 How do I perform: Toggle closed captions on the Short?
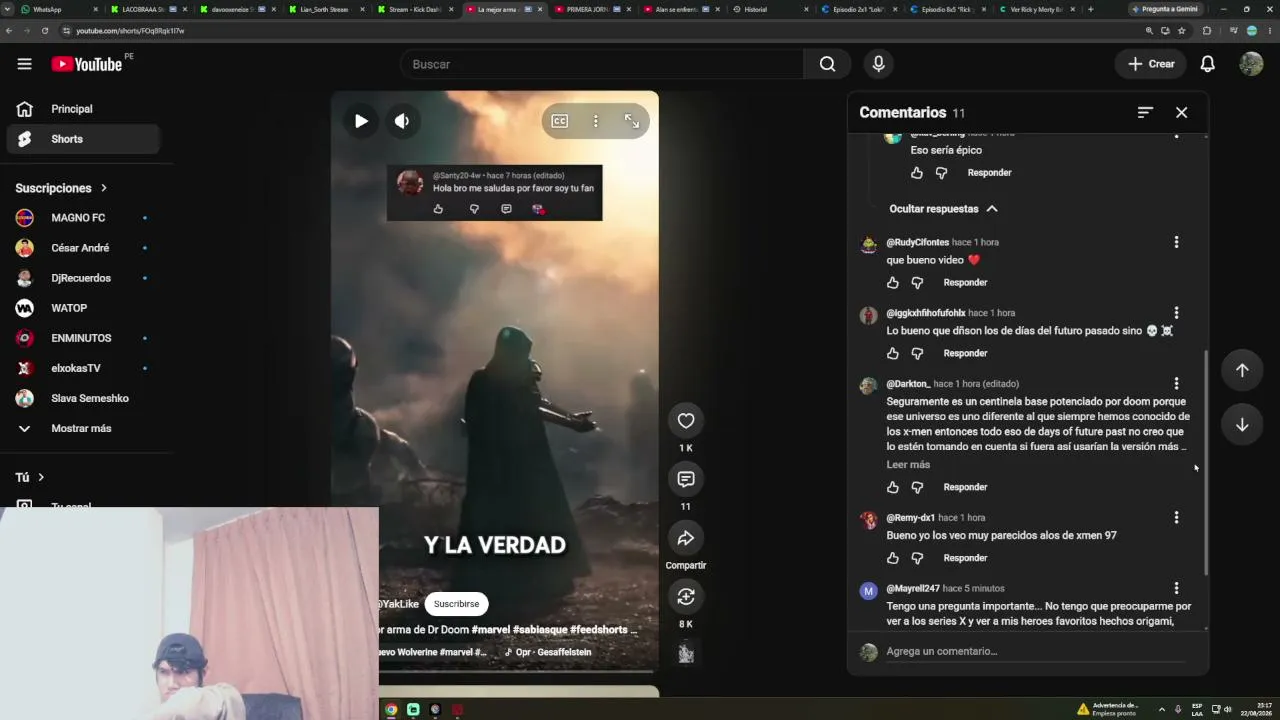[560, 121]
